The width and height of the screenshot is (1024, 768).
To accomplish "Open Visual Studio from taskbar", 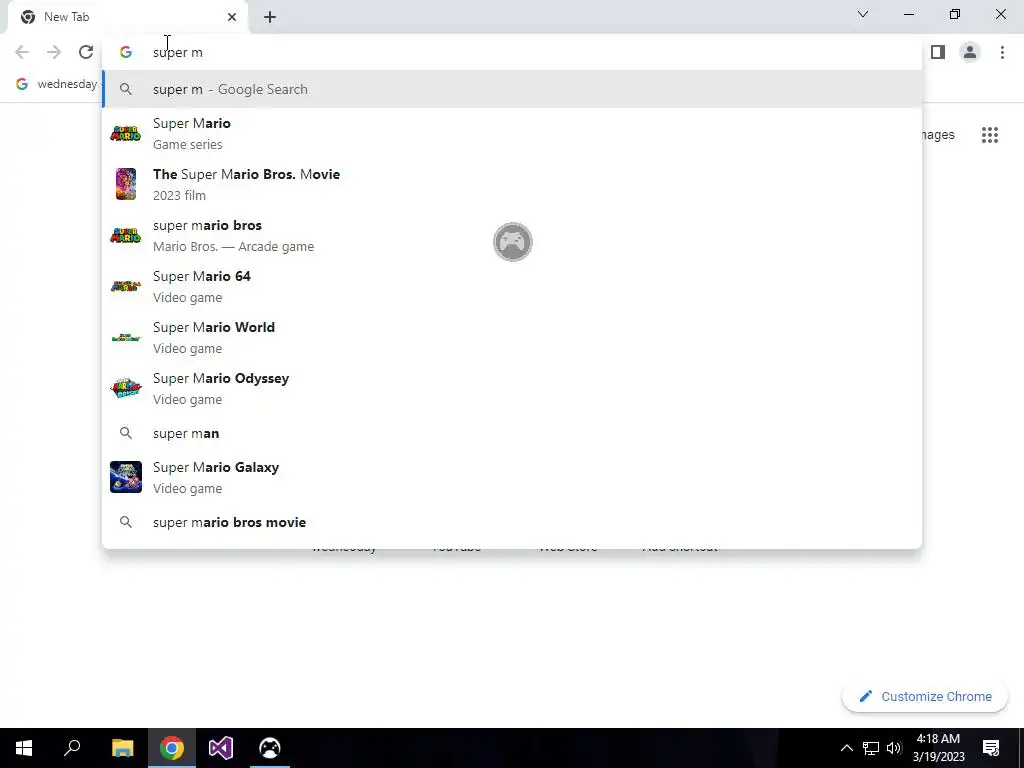I will (221, 748).
